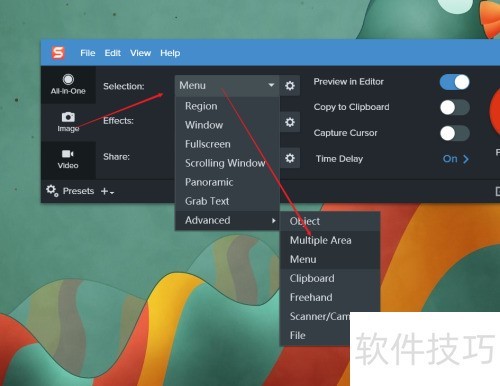Image resolution: width=500 pixels, height=386 pixels.
Task: Click the Preview in Editor label
Action: [349, 82]
